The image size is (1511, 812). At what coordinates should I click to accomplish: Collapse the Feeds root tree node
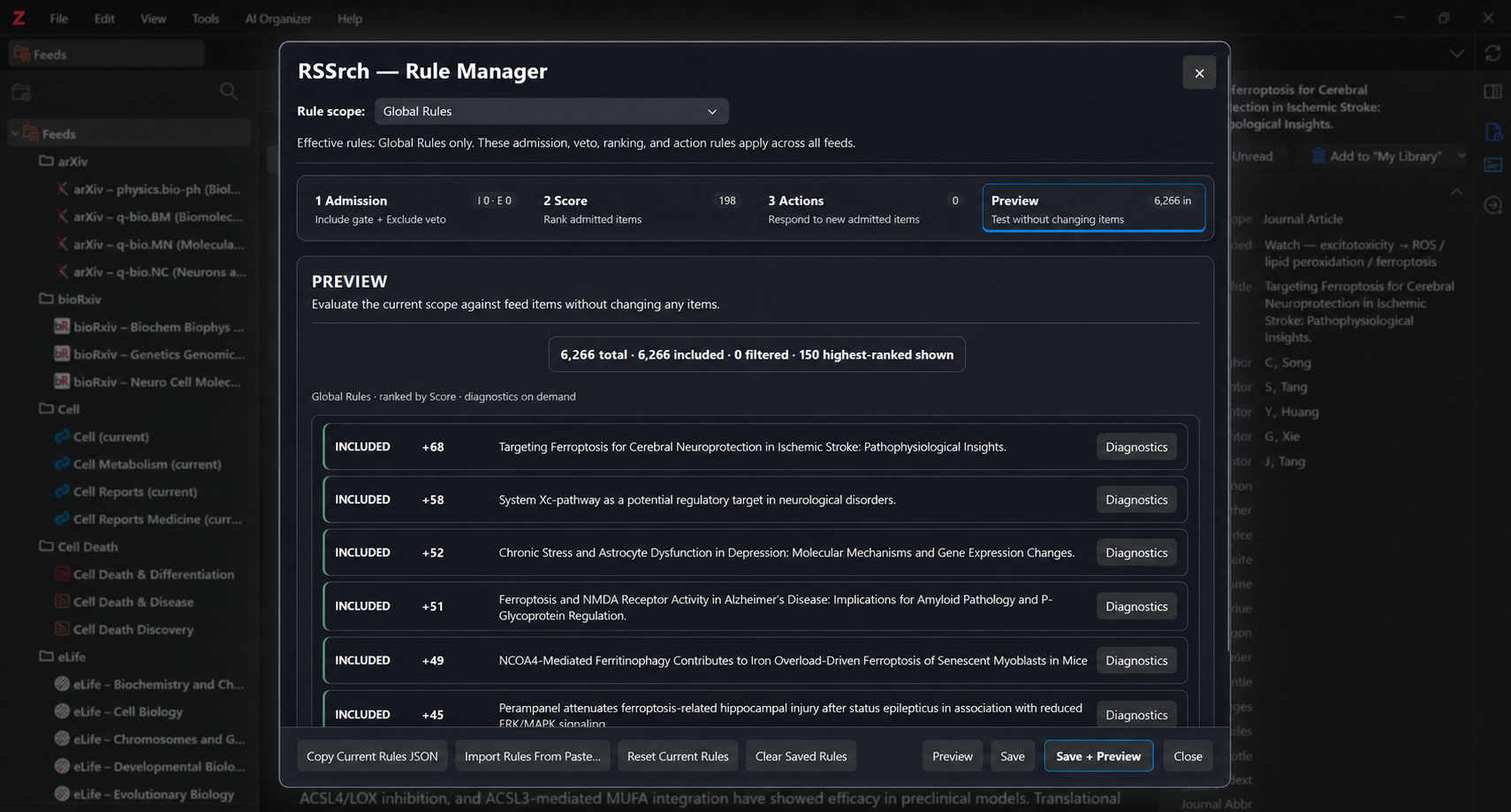click(x=15, y=133)
